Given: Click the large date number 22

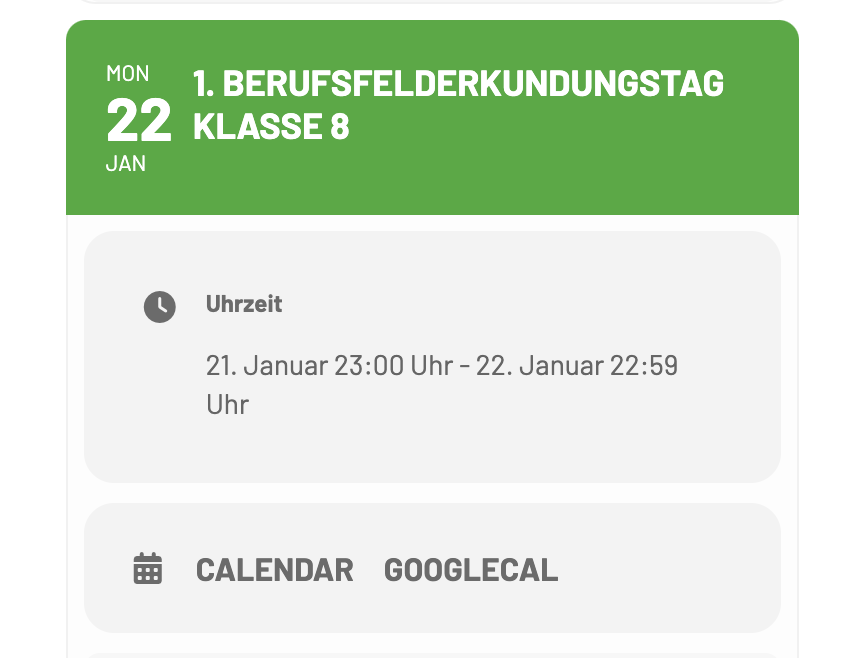Looking at the screenshot, I should click(x=139, y=120).
